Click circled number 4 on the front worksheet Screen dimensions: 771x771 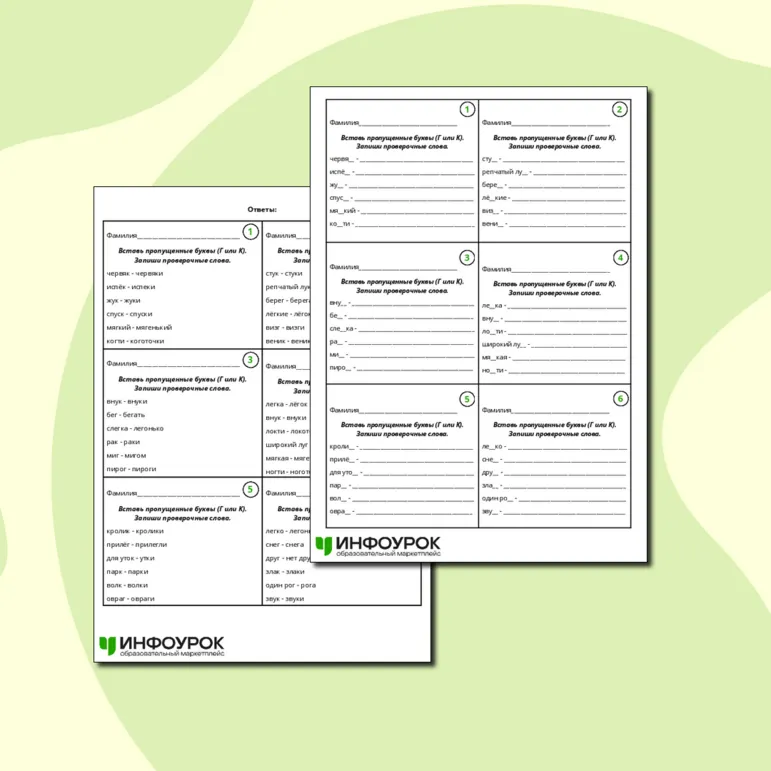click(620, 258)
